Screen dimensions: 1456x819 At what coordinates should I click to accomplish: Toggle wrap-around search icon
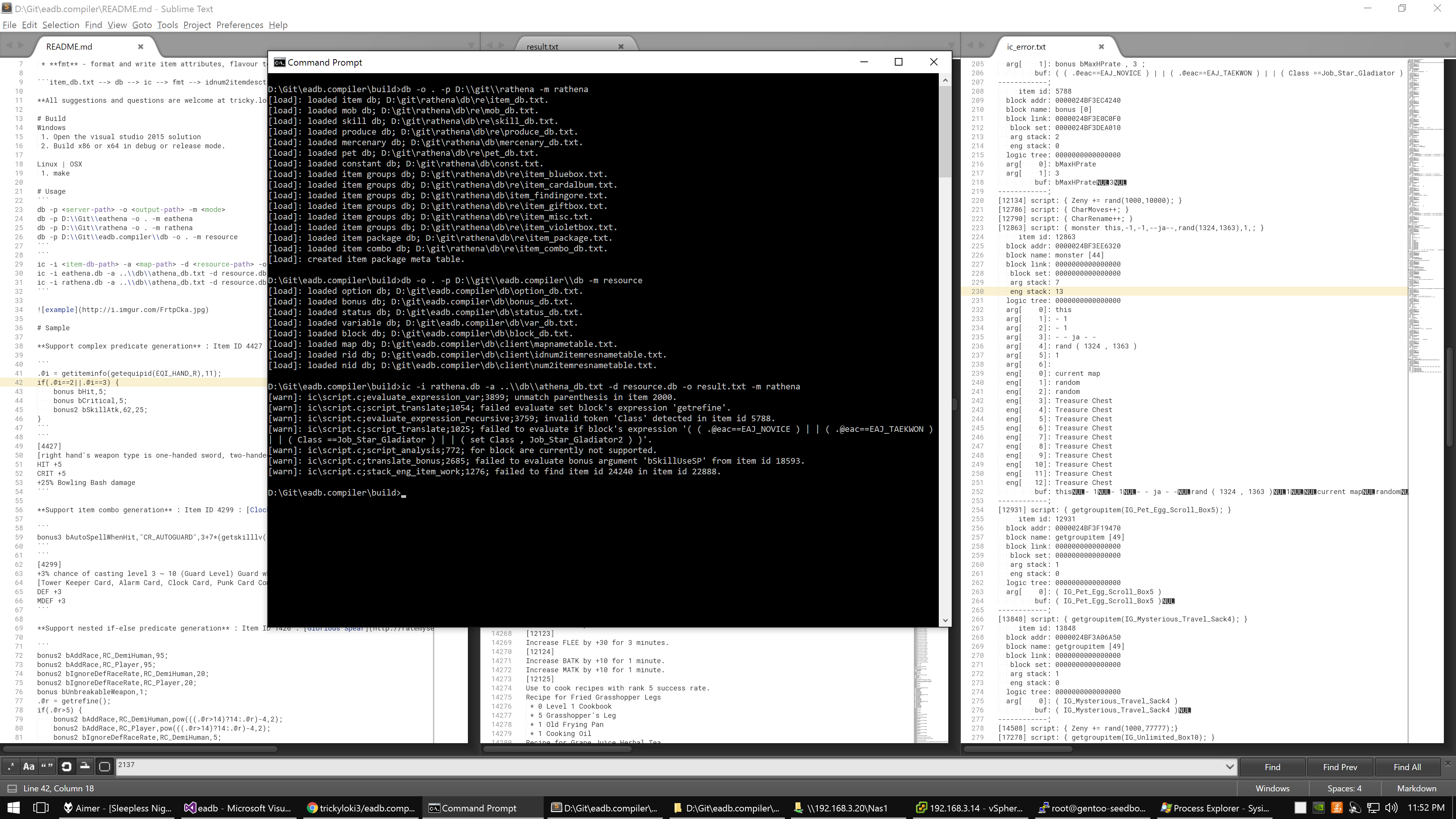pyautogui.click(x=66, y=767)
